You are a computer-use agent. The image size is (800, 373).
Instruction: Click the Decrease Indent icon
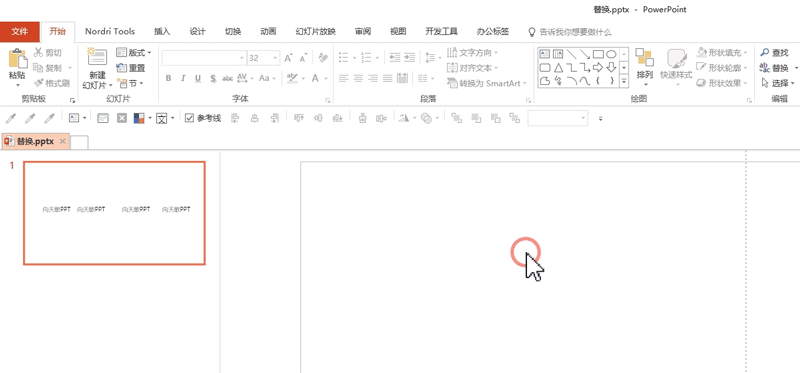pos(394,58)
